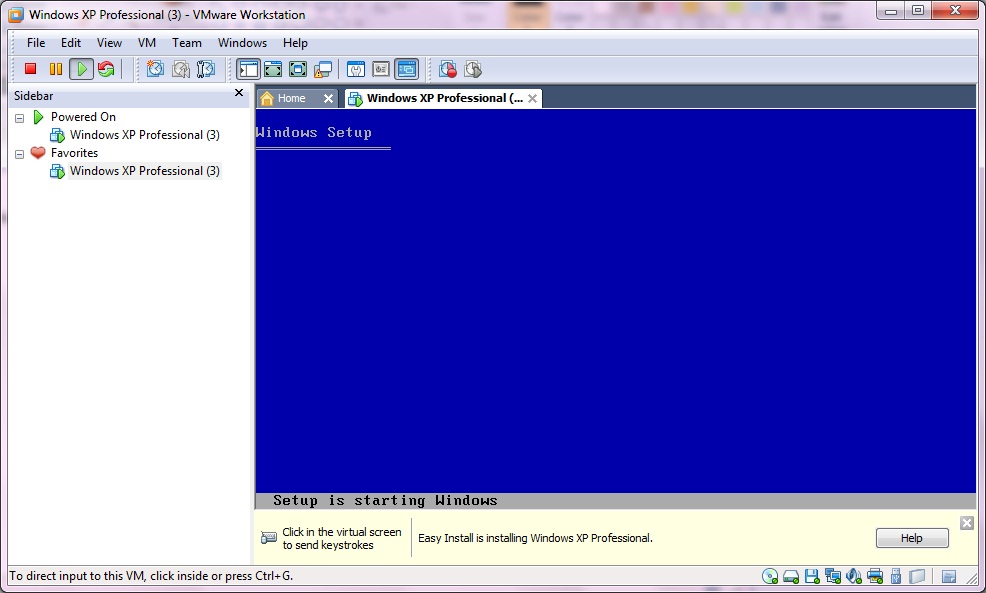
Task: Click the Record toolbar icon
Action: pos(448,69)
